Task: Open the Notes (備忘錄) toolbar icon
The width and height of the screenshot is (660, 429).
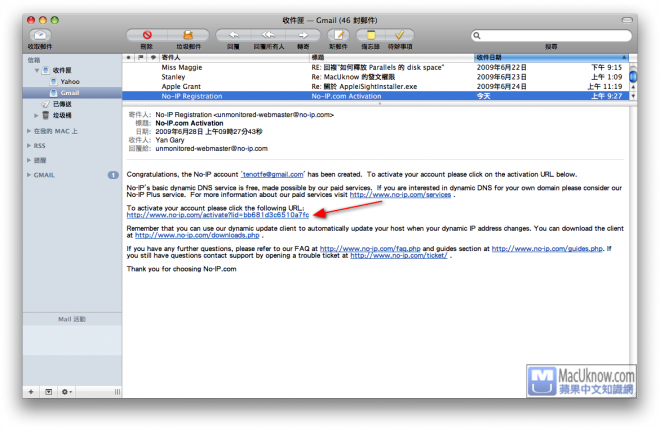Action: click(x=371, y=35)
